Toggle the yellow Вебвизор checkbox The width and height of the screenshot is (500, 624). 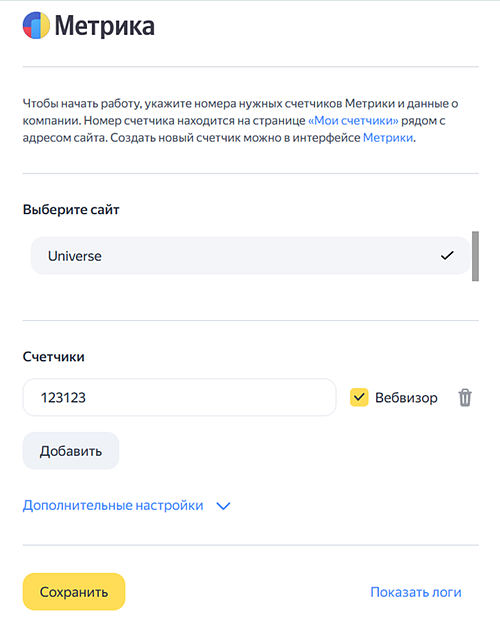pos(359,397)
